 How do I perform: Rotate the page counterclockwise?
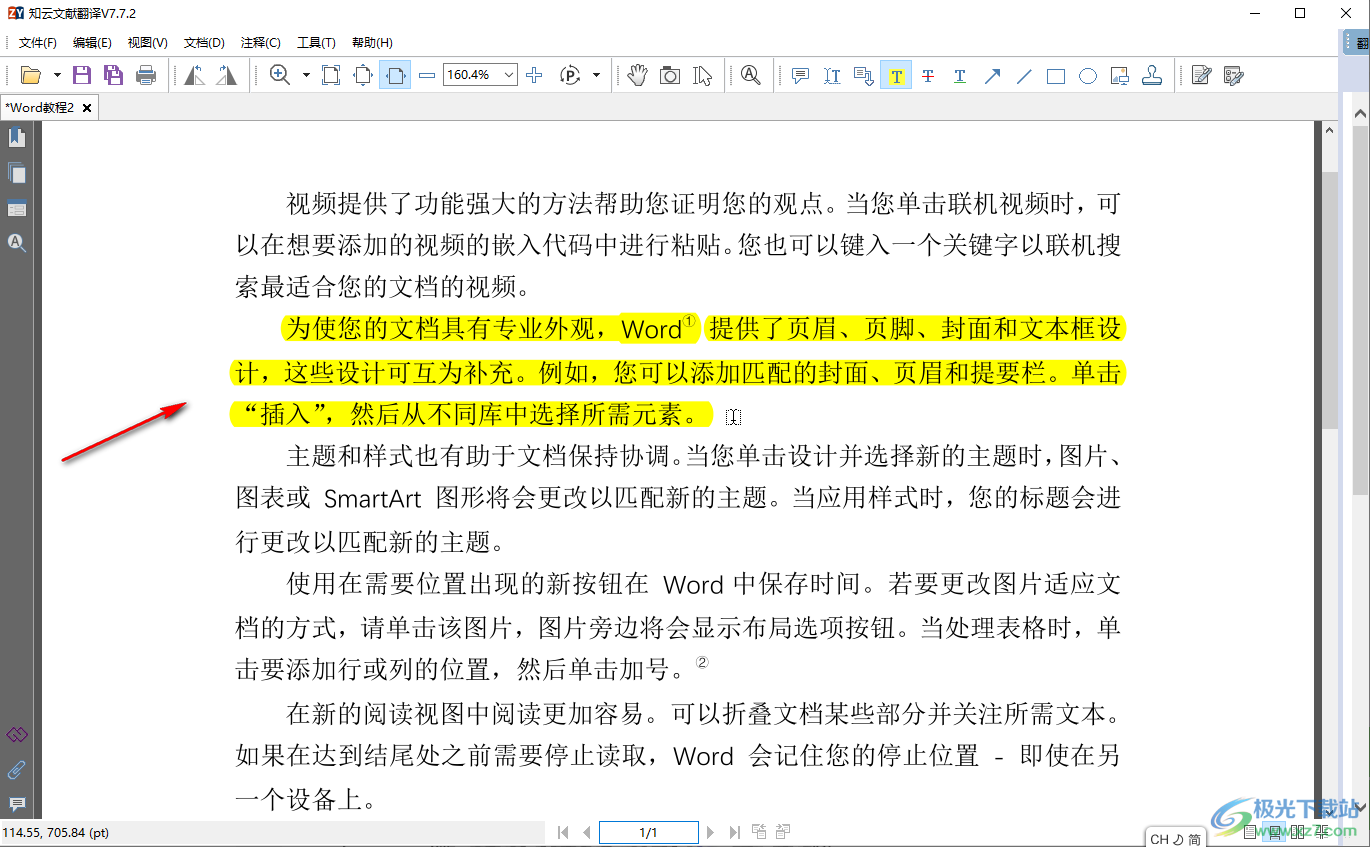[x=195, y=75]
